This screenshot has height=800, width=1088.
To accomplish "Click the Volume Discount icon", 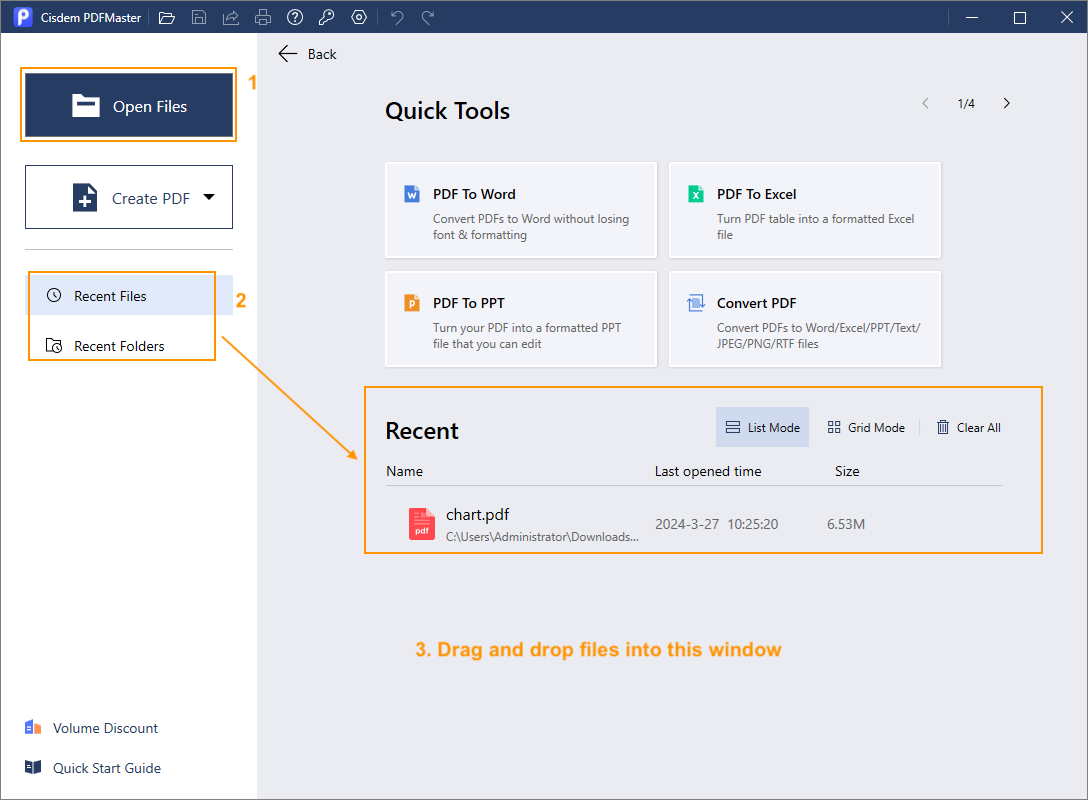I will point(33,727).
